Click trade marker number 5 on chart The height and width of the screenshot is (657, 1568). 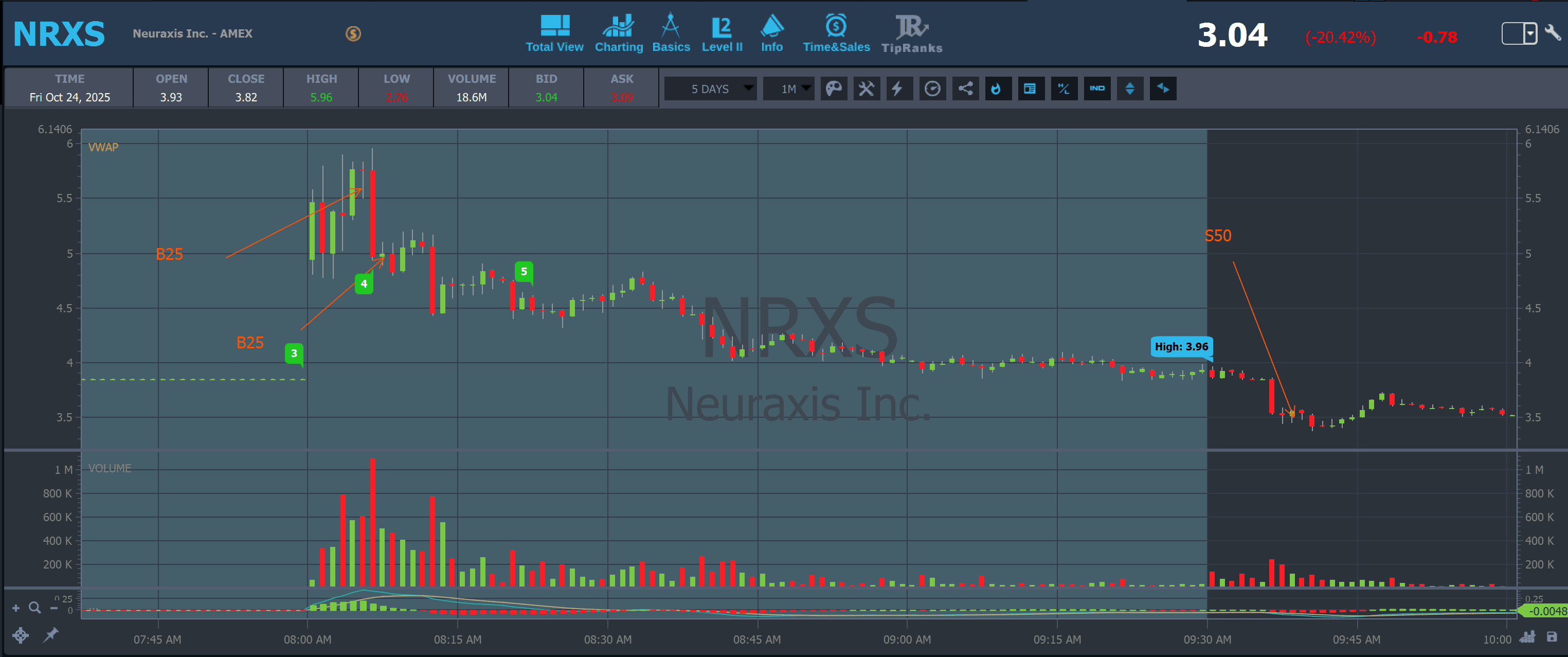(x=524, y=272)
